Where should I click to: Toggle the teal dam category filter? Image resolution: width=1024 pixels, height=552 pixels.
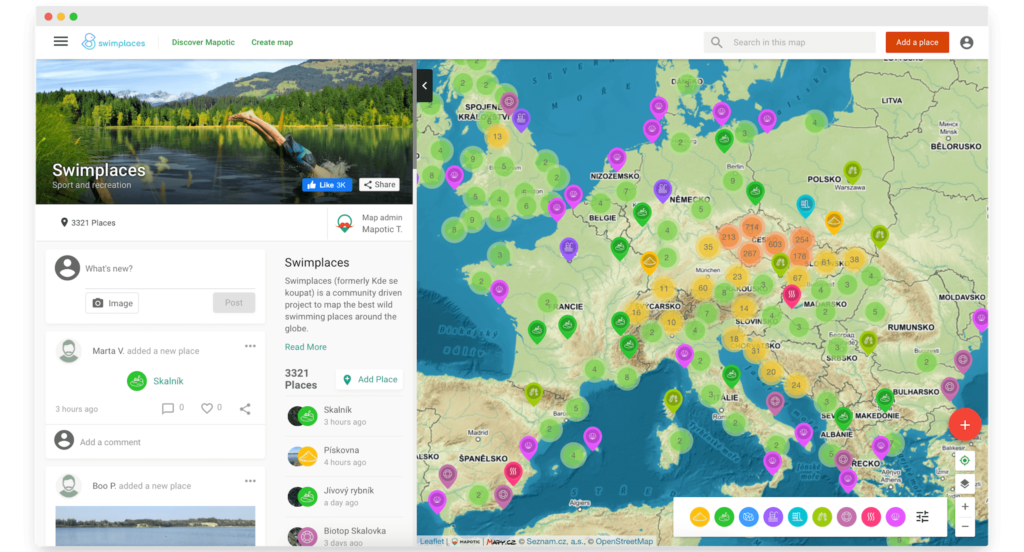[797, 517]
